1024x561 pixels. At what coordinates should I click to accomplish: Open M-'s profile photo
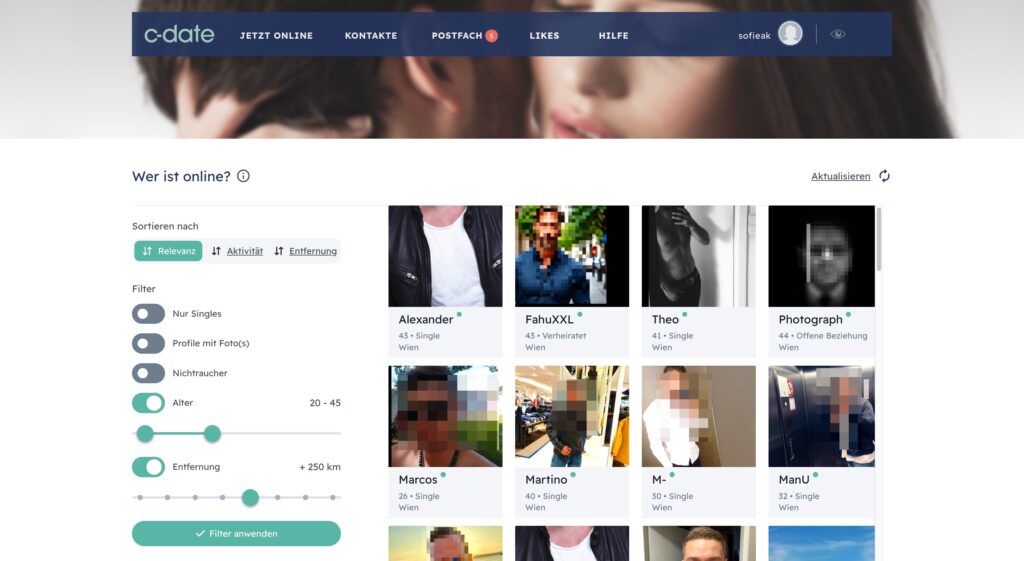point(699,417)
